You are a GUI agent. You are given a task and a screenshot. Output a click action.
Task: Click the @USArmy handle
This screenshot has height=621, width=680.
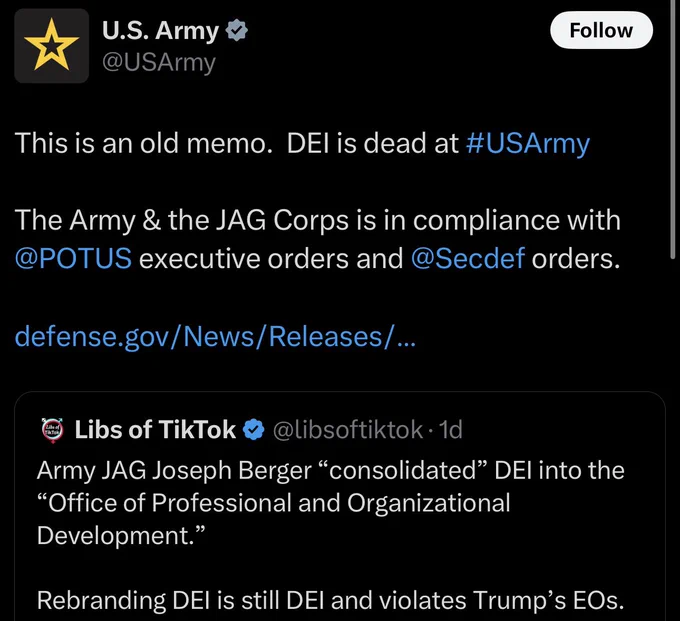(x=159, y=62)
